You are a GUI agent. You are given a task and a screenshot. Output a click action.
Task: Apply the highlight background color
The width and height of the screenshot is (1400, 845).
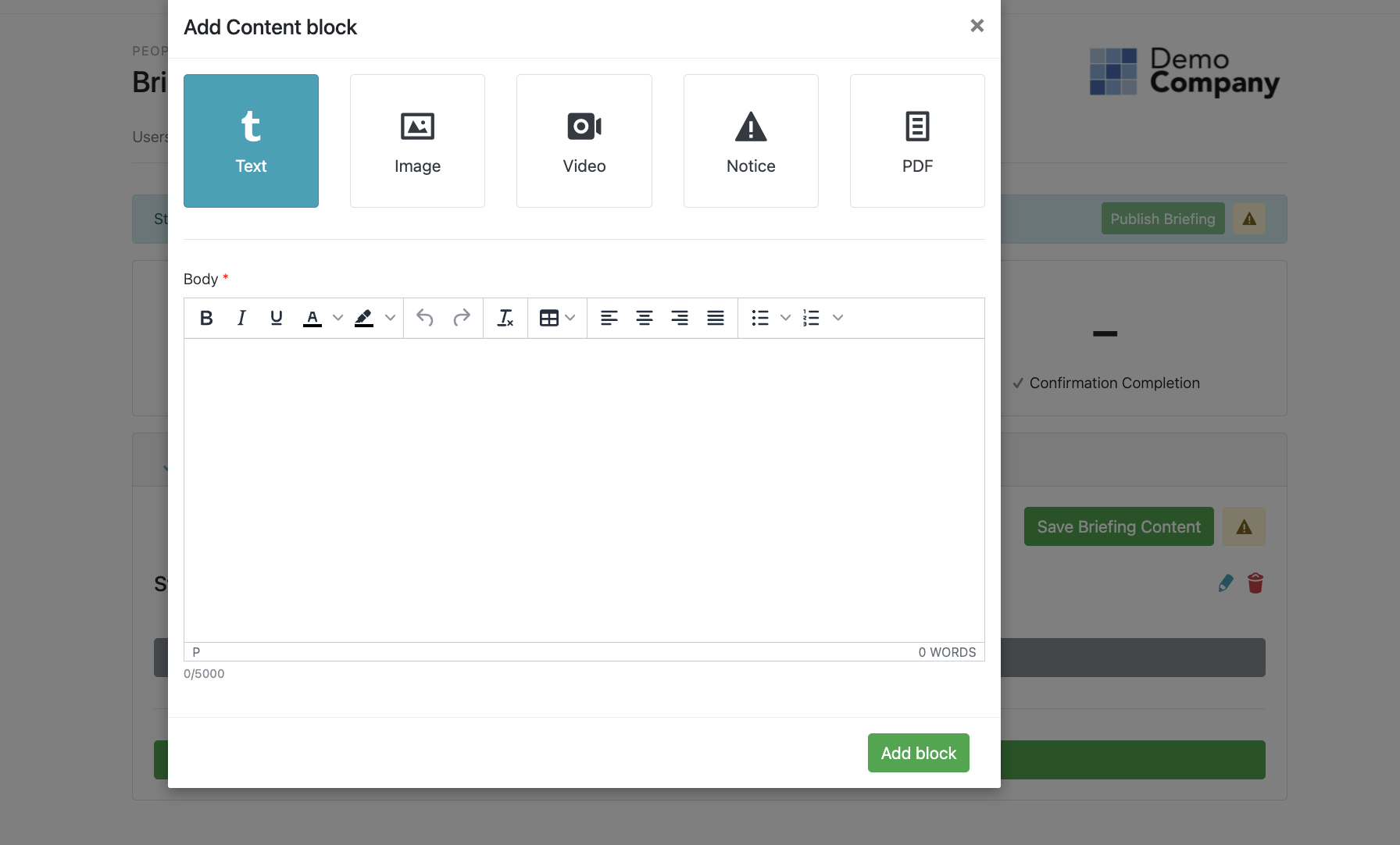364,318
